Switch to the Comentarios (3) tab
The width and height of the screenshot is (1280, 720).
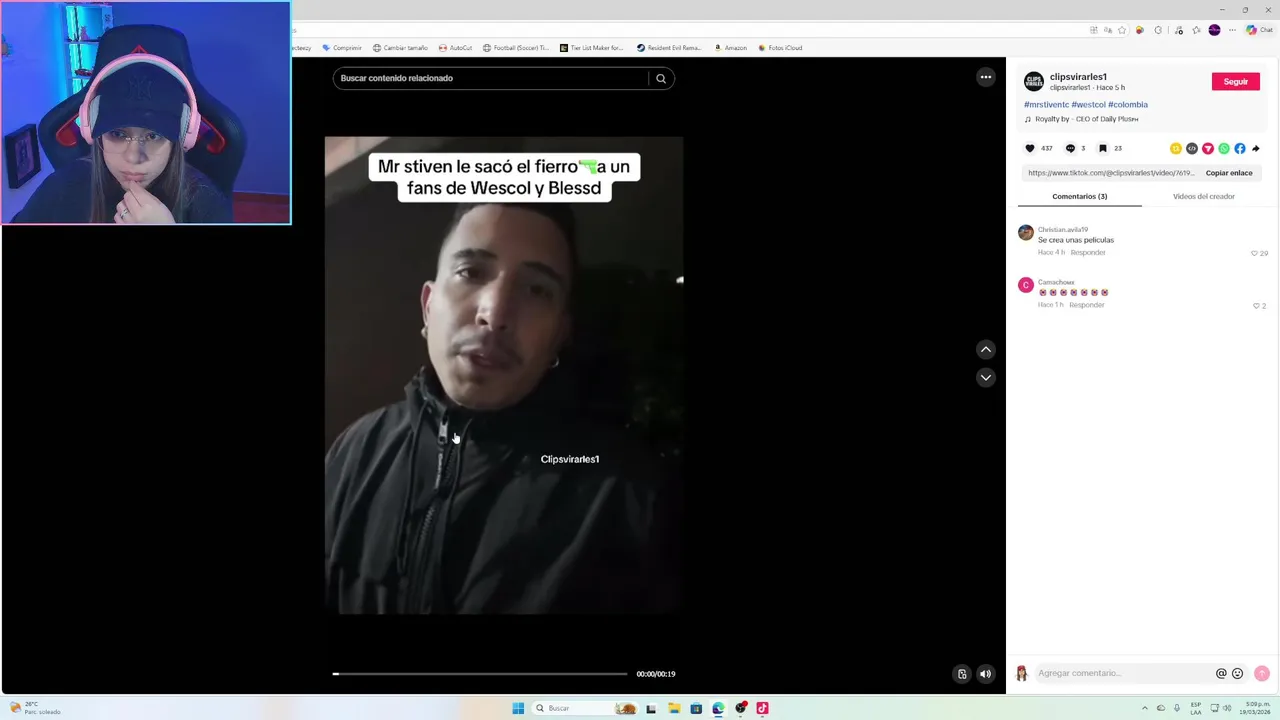coord(1080,196)
